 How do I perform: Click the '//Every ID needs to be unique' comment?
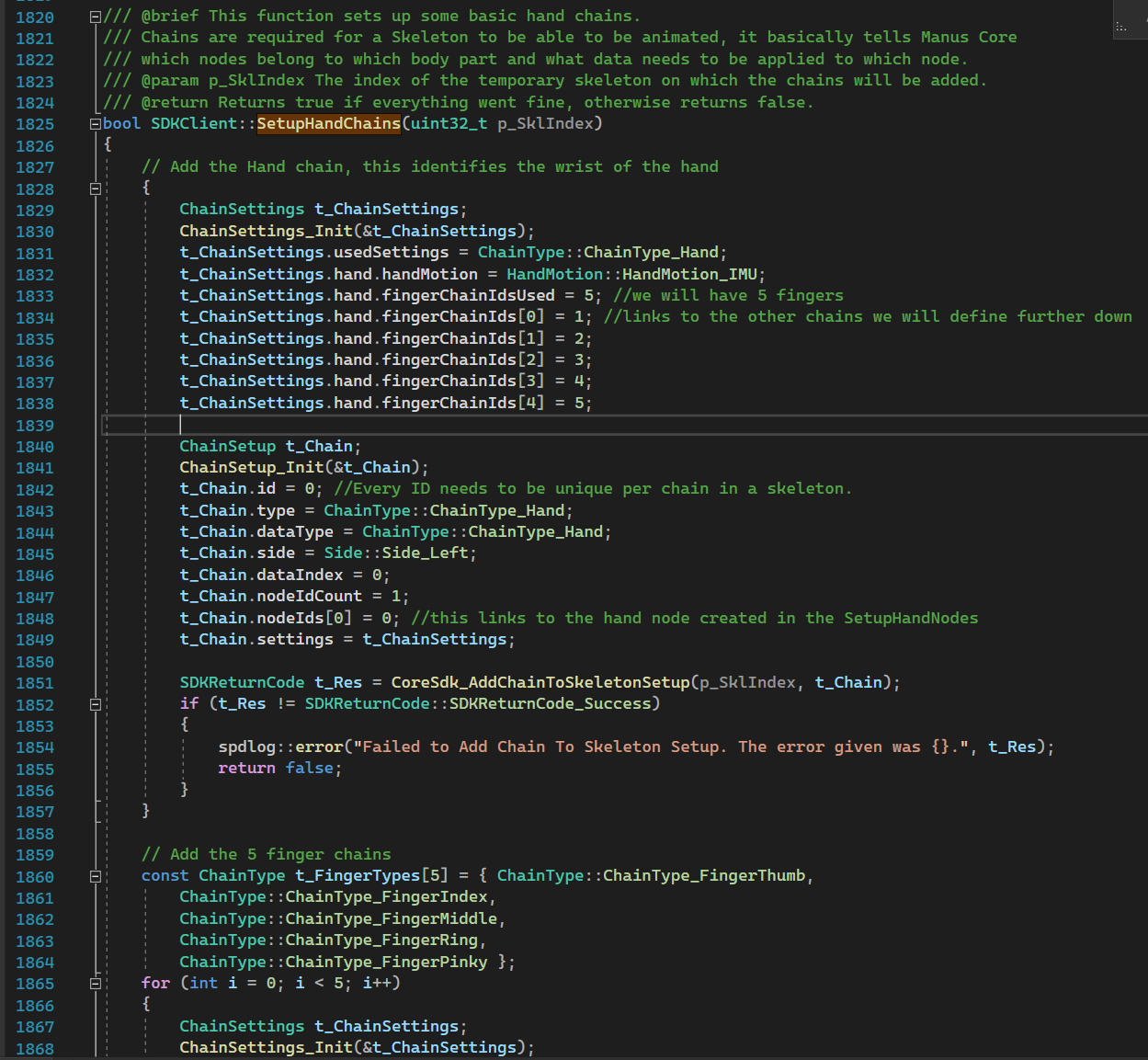tap(593, 488)
